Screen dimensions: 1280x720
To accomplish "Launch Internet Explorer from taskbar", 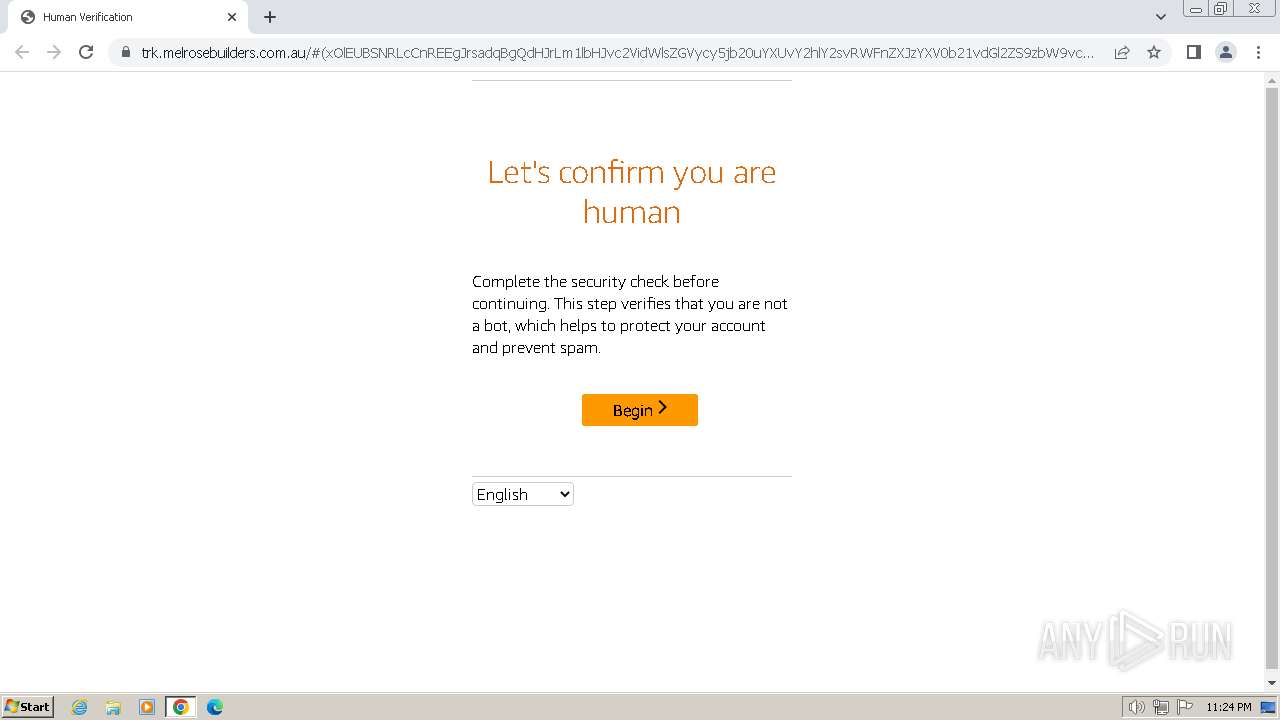I will pyautogui.click(x=80, y=707).
